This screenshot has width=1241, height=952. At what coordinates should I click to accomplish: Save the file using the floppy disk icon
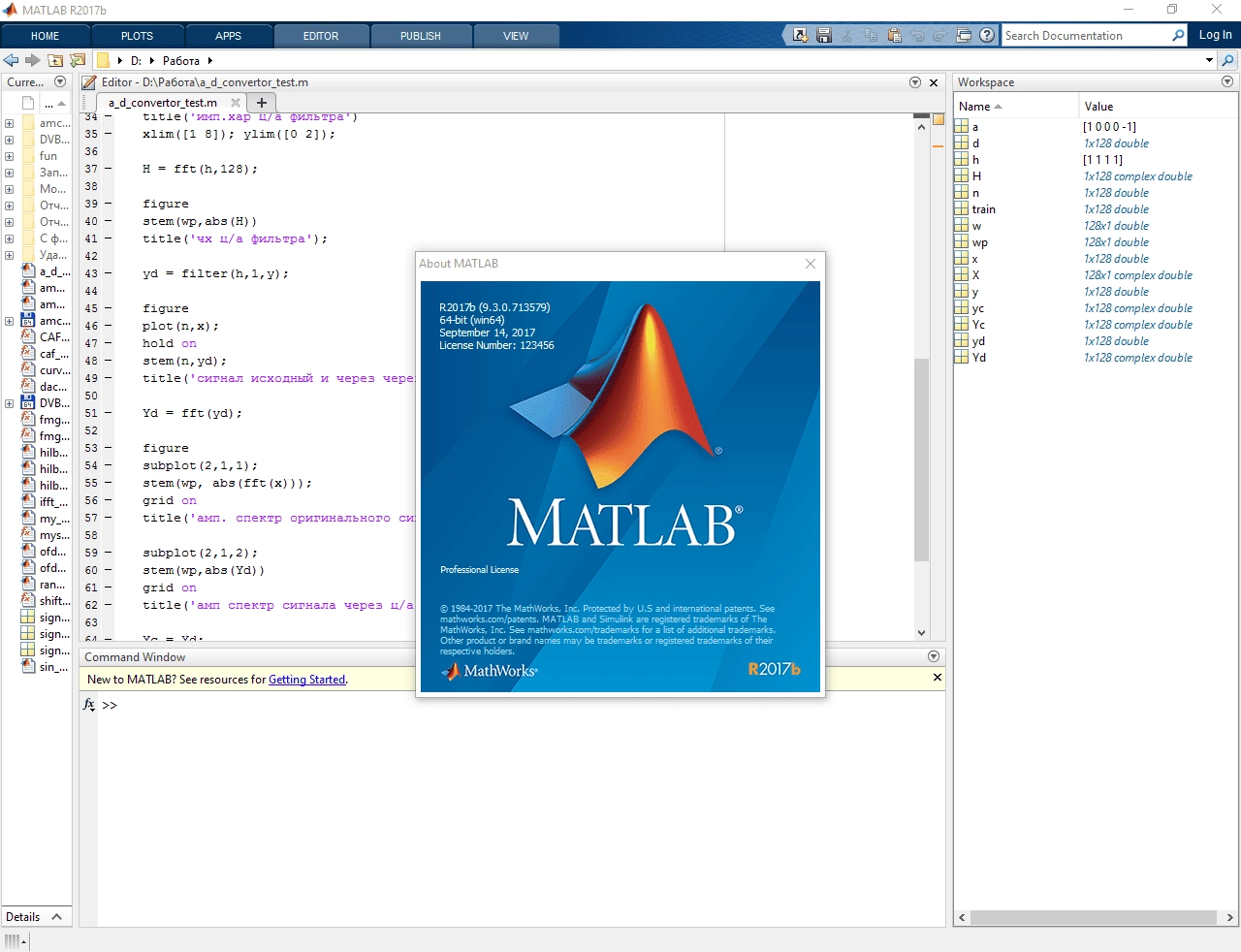pos(824,35)
